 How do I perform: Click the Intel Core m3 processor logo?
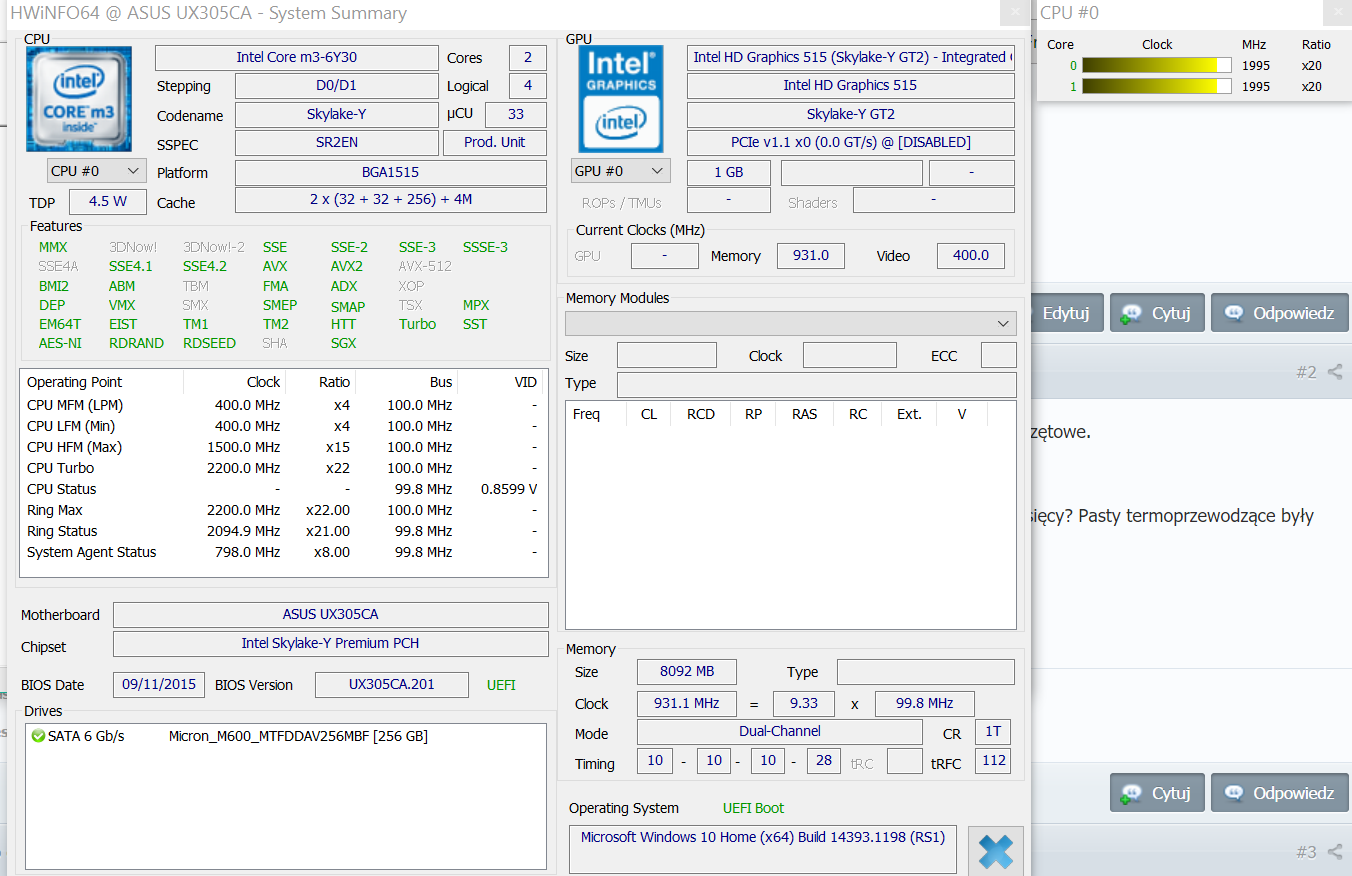point(79,97)
